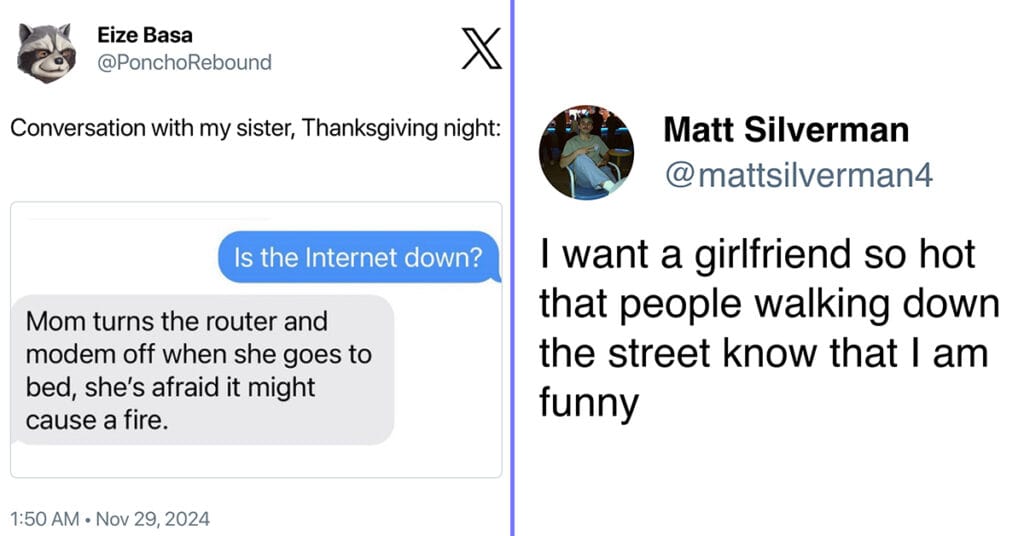Open Eize Basa's raccoon avatar
This screenshot has height=536, width=1024.
[x=46, y=52]
